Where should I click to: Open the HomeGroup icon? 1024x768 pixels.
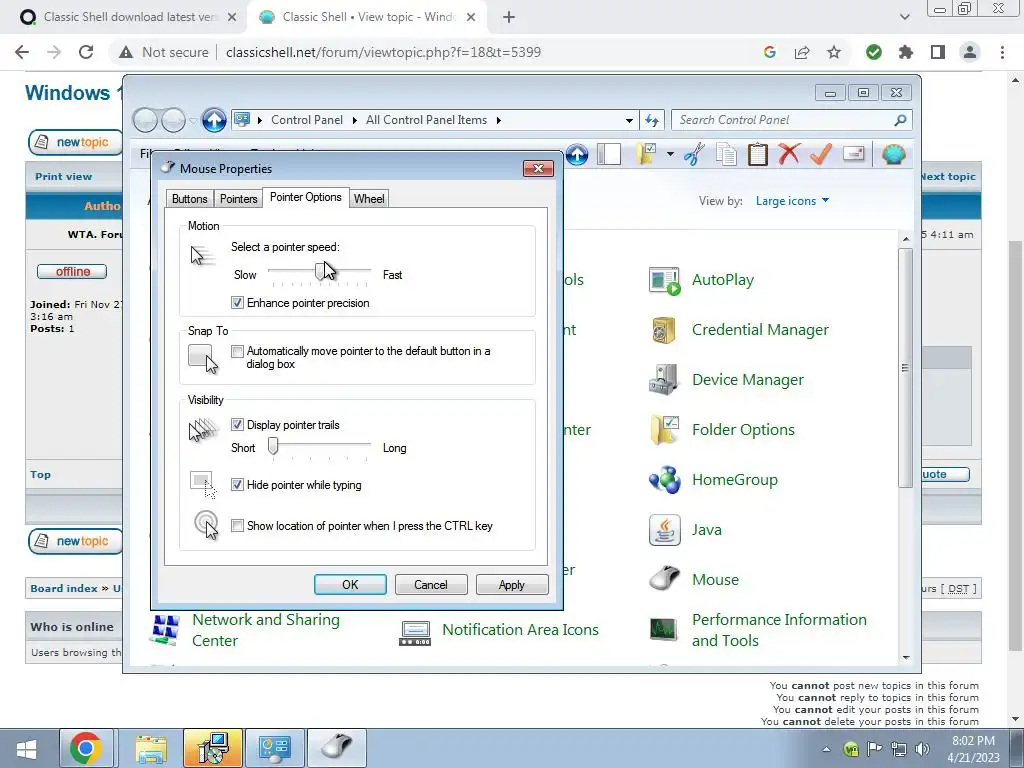[665, 480]
